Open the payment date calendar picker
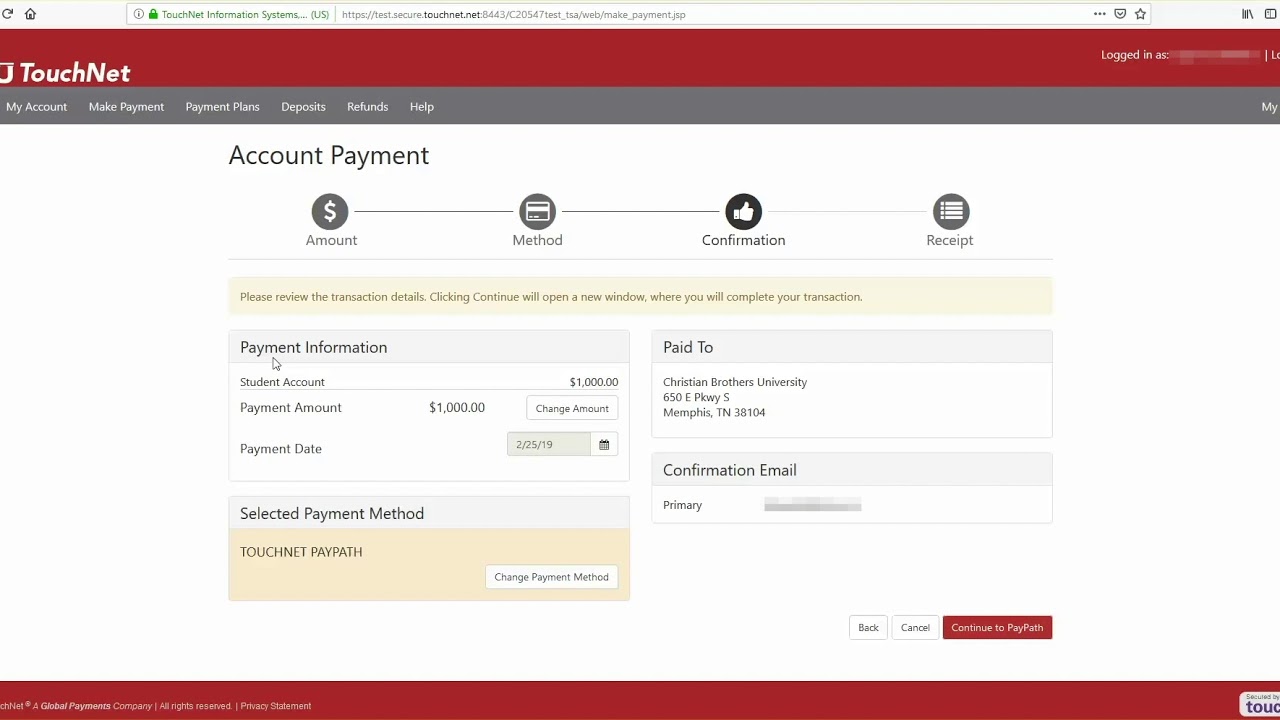1280x720 pixels. point(604,444)
